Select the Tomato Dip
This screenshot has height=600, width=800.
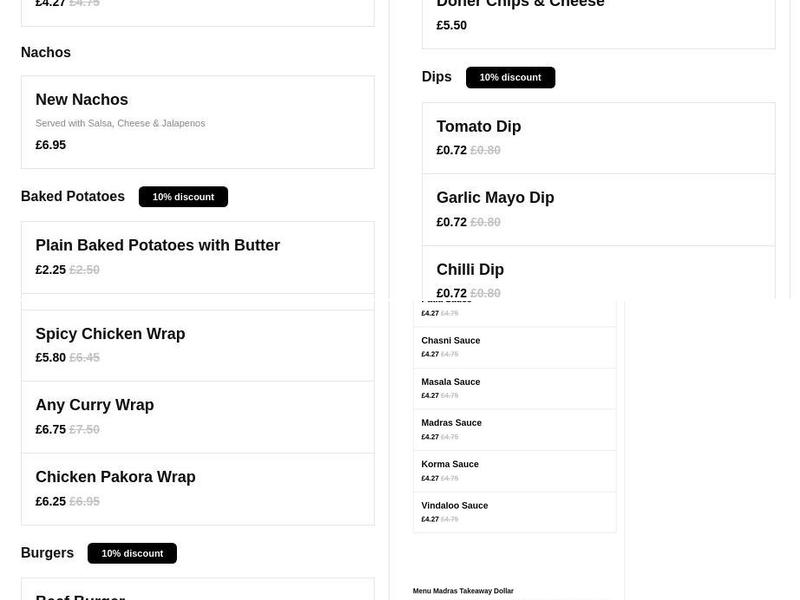click(x=598, y=137)
